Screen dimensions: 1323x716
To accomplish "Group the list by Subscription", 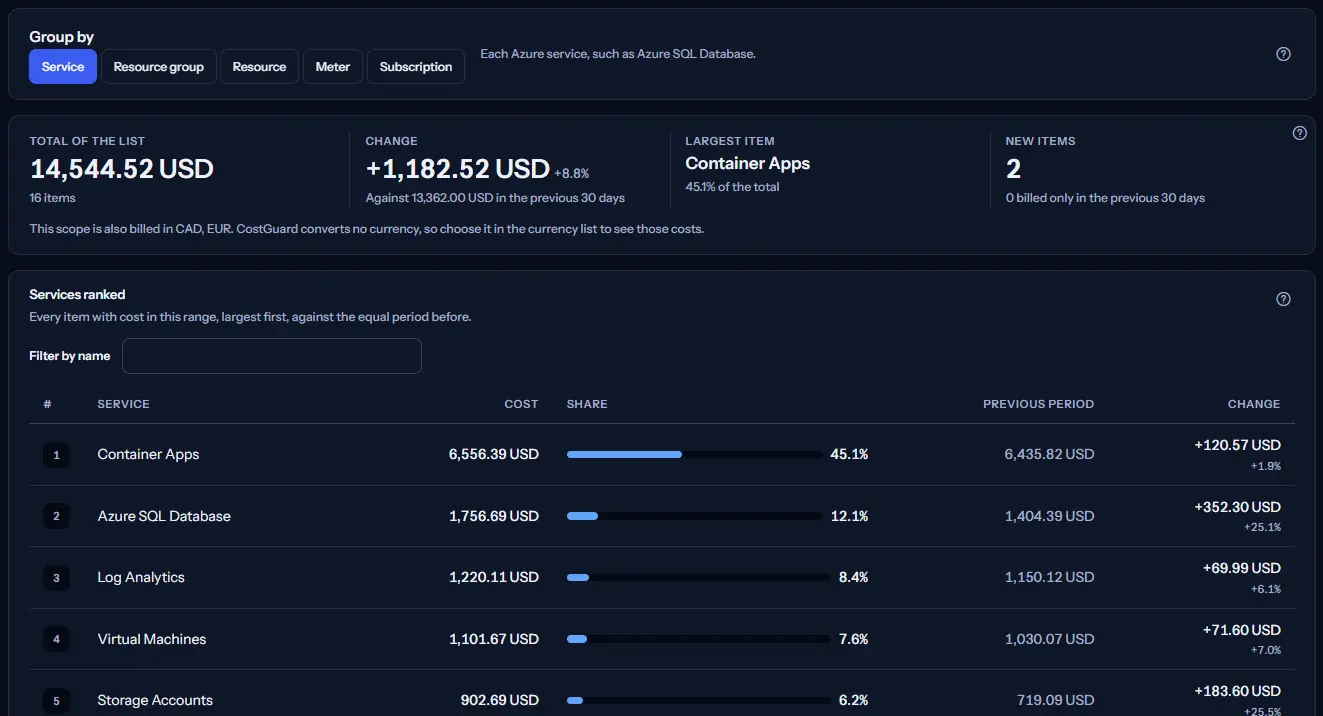I will (x=416, y=67).
